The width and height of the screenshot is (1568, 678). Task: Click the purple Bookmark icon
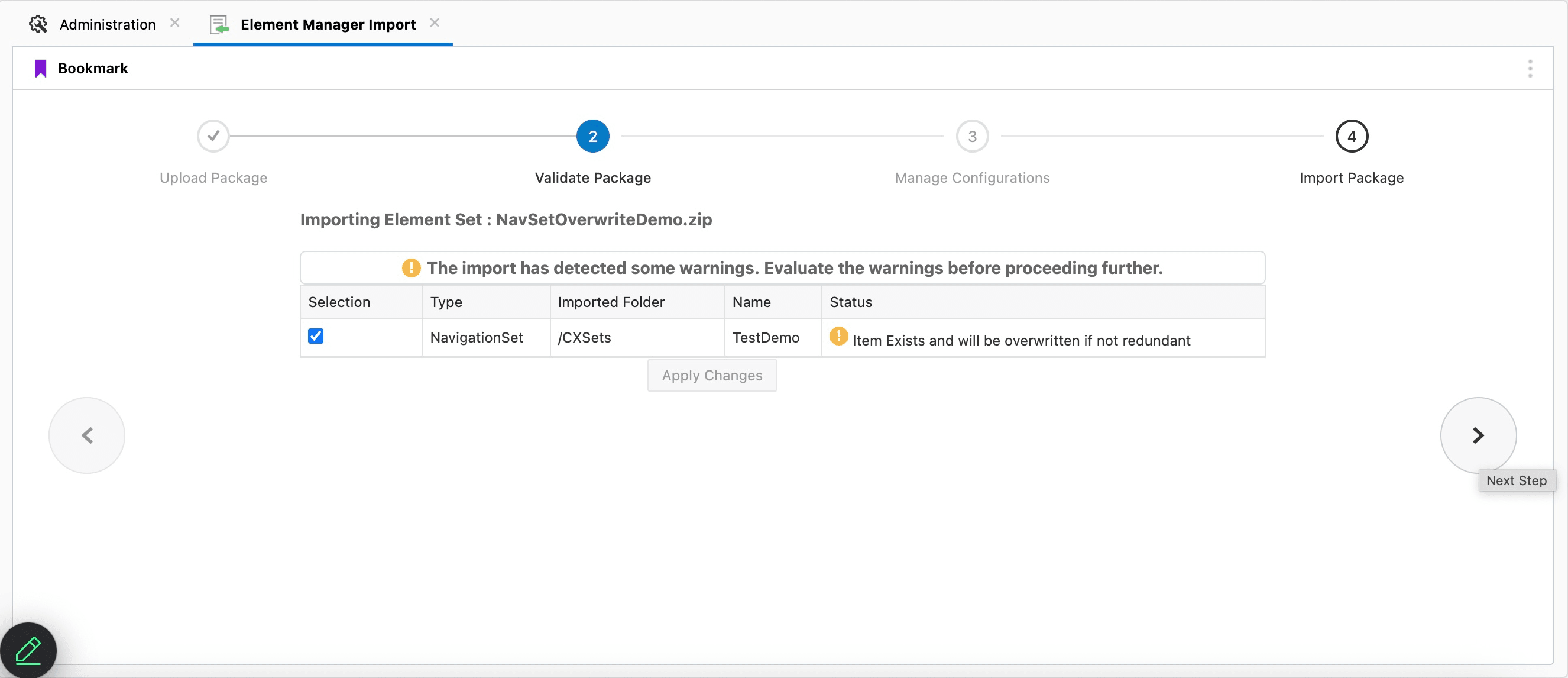[x=41, y=68]
